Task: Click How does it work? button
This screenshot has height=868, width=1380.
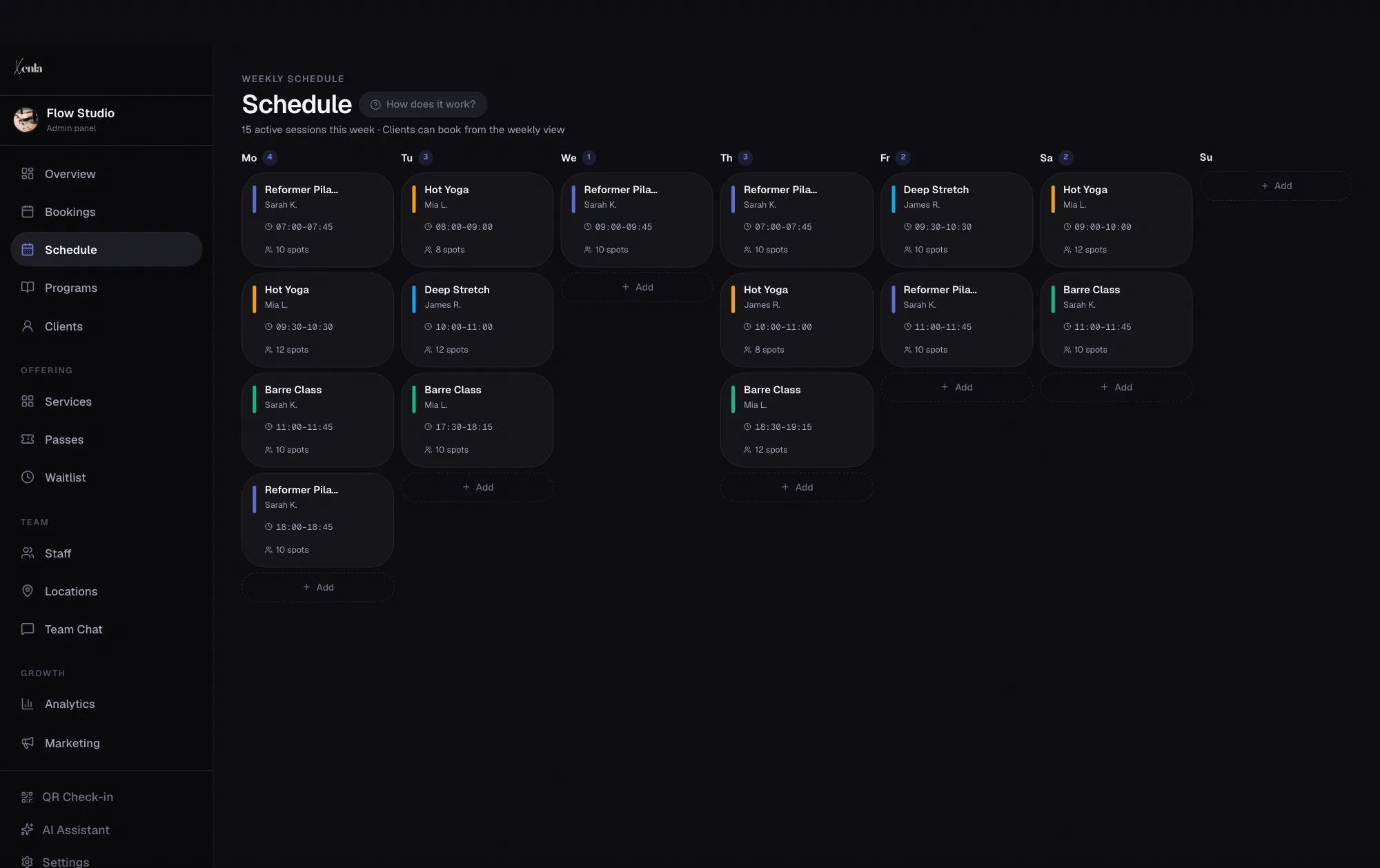Action: [423, 104]
